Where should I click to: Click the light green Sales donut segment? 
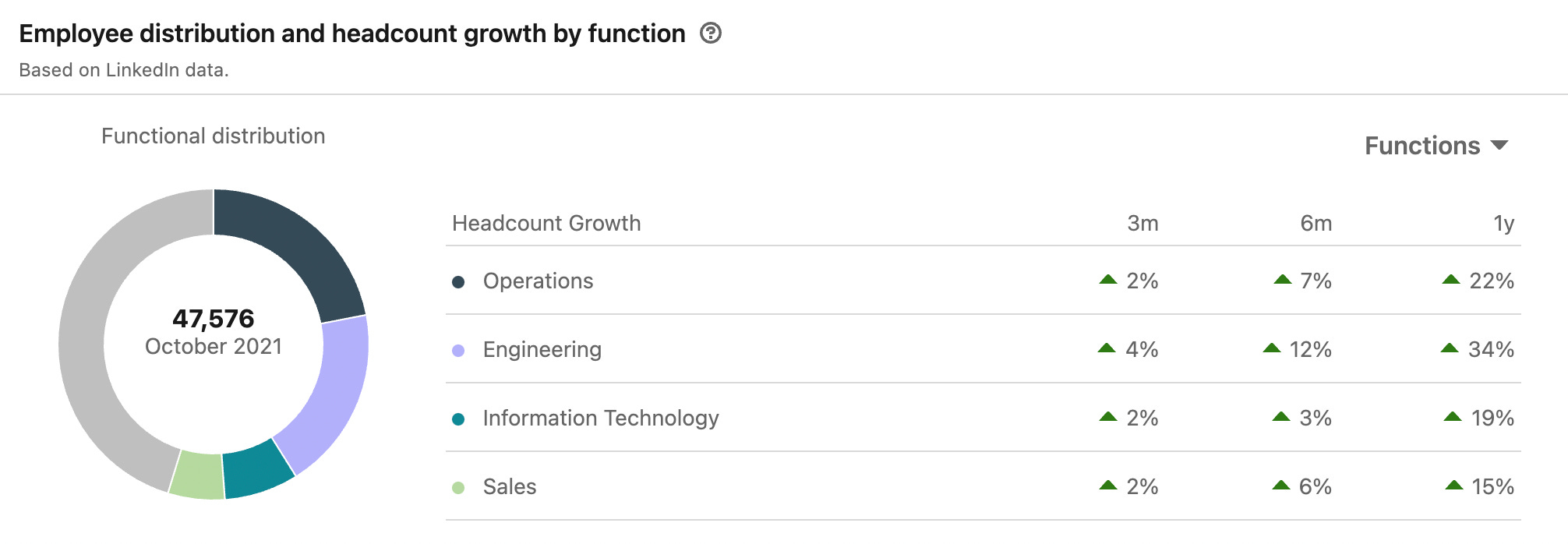pos(196,474)
